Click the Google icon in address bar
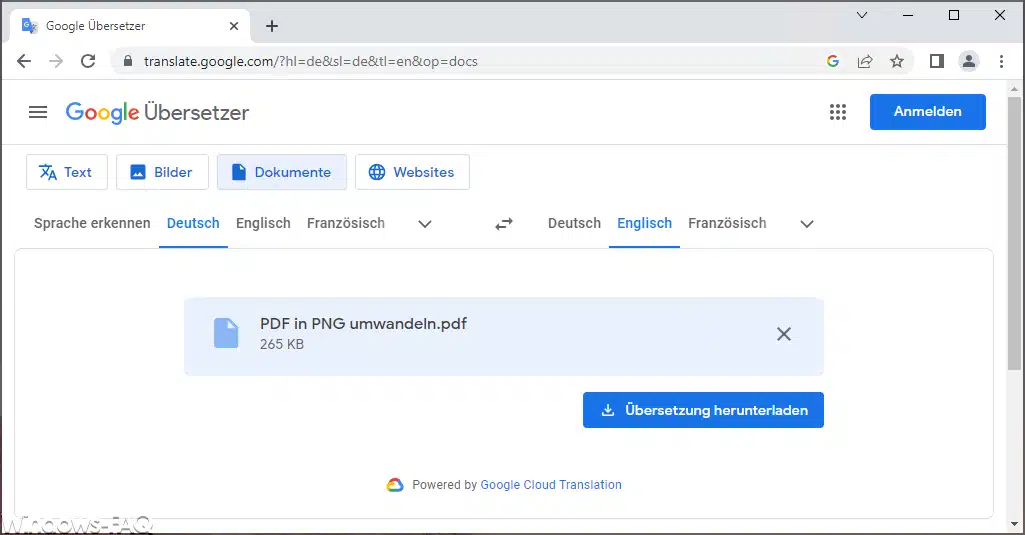Image resolution: width=1025 pixels, height=535 pixels. [833, 61]
